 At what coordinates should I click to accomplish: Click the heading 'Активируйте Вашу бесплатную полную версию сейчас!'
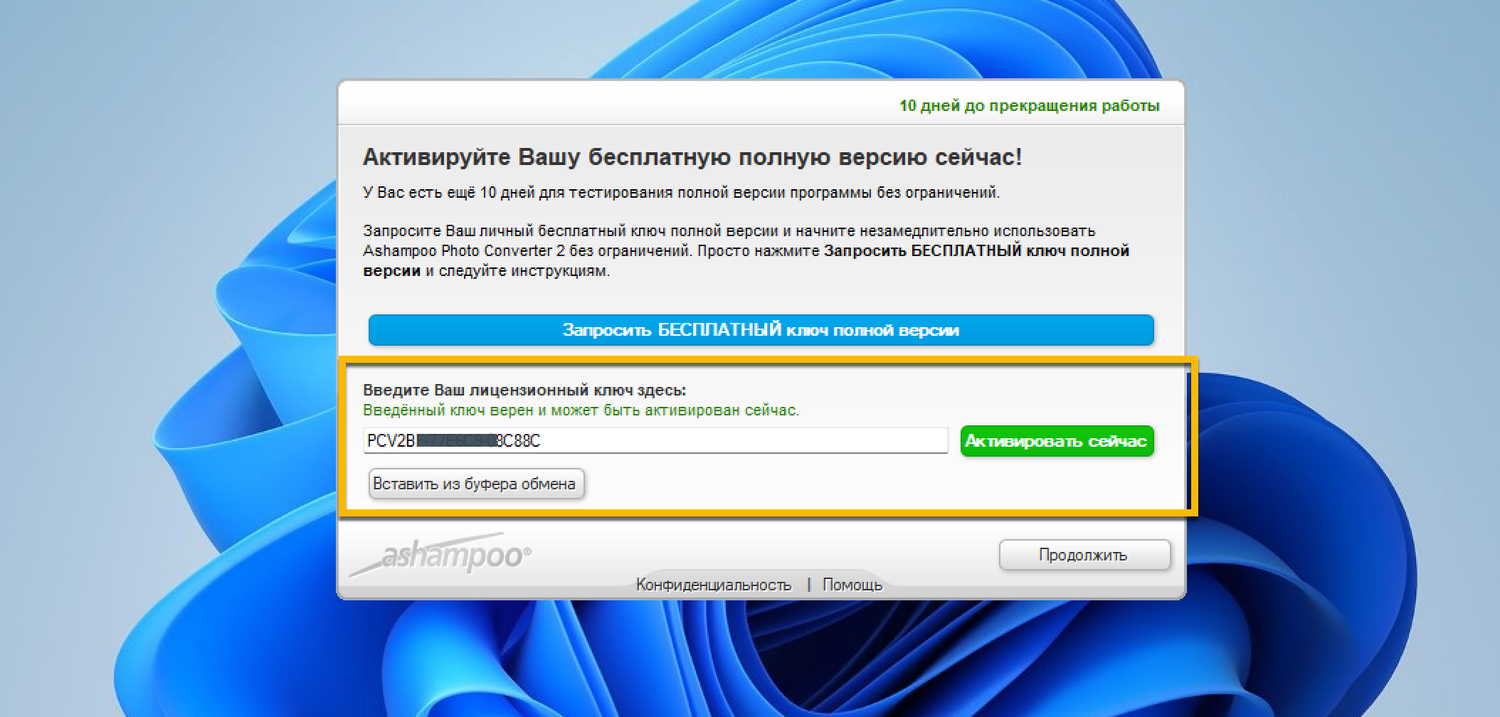692,158
